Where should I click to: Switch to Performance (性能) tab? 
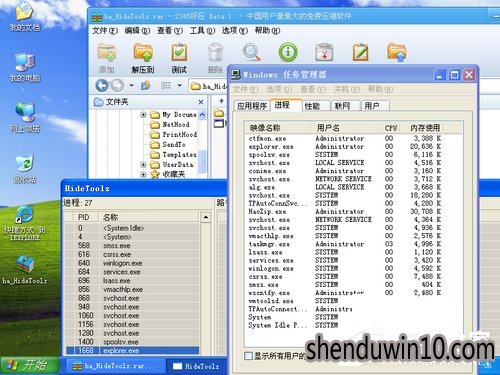316,106
